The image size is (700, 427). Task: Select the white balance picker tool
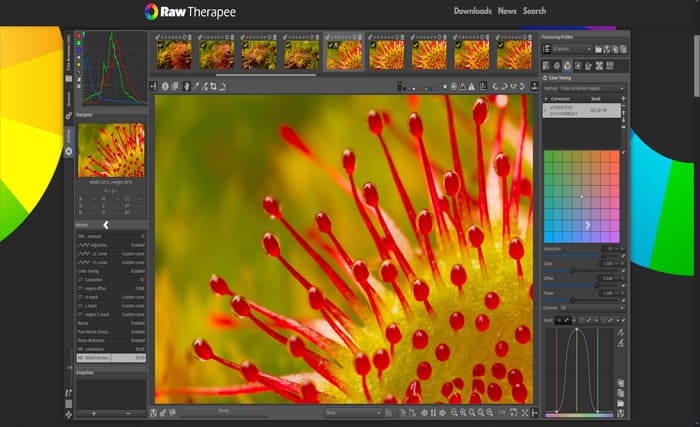pos(196,87)
